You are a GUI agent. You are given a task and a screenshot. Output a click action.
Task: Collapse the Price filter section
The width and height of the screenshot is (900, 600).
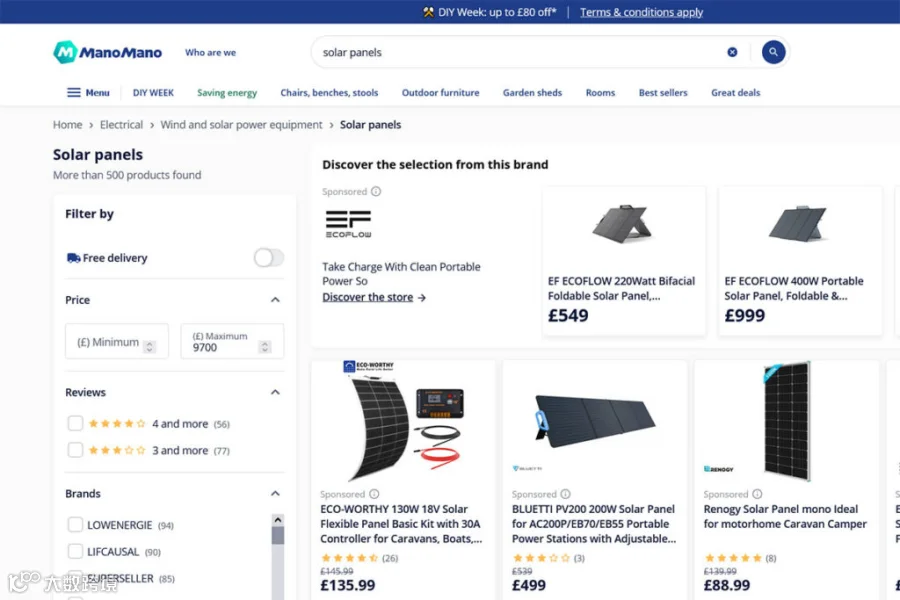coord(276,300)
